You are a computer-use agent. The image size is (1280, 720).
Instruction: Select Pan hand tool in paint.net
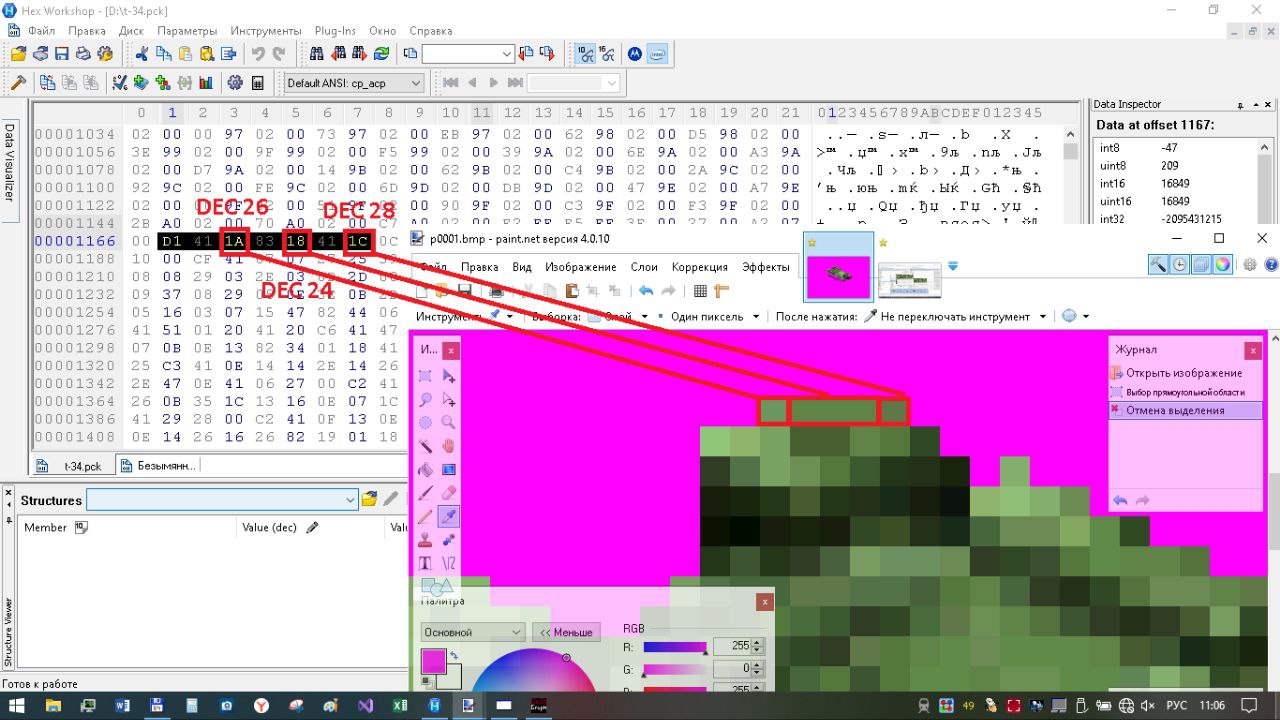[449, 446]
